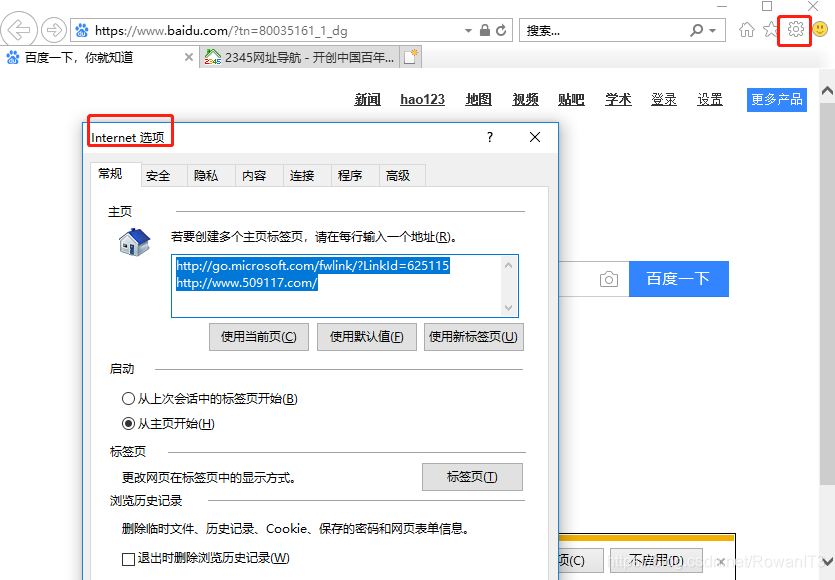Open the 视频 link on Baidu
Screen dimensions: 835x580
click(x=525, y=99)
